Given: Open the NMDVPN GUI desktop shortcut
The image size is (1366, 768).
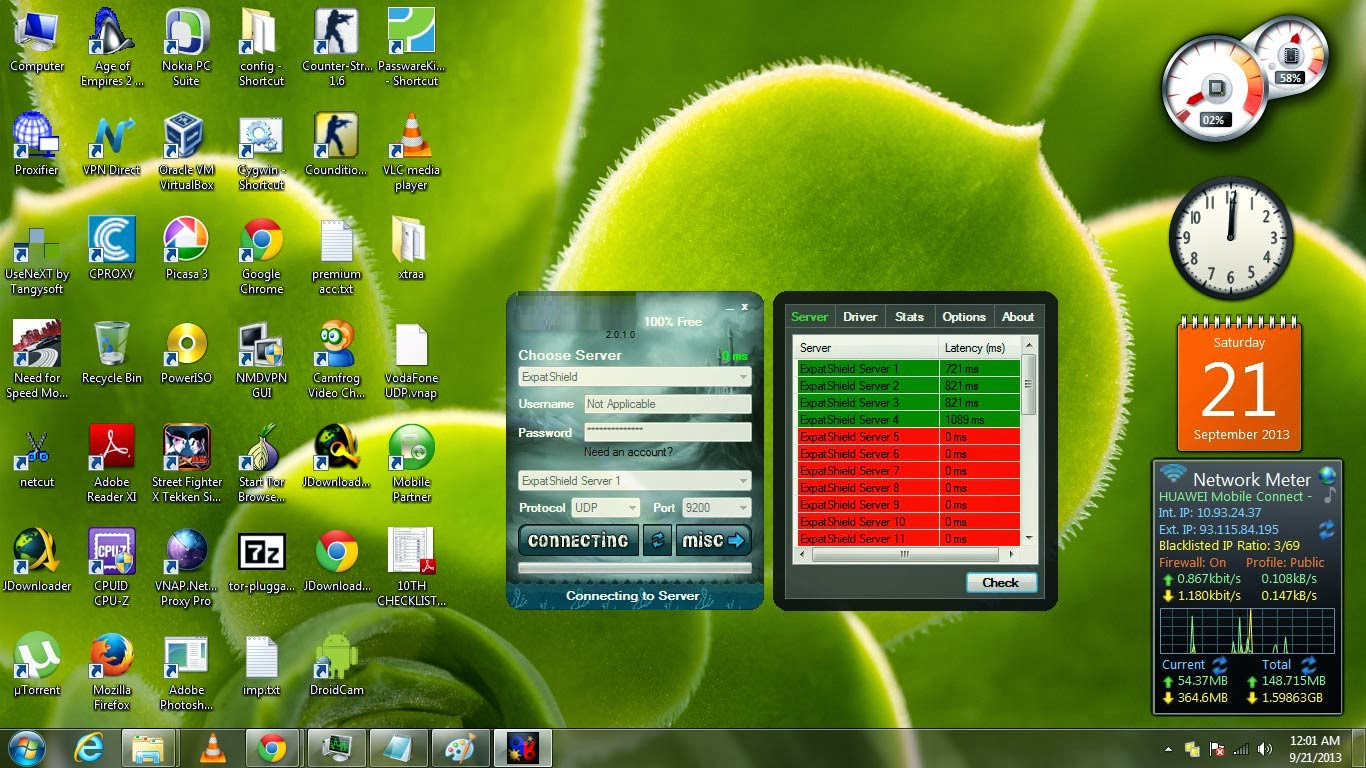Looking at the screenshot, I should pyautogui.click(x=261, y=359).
